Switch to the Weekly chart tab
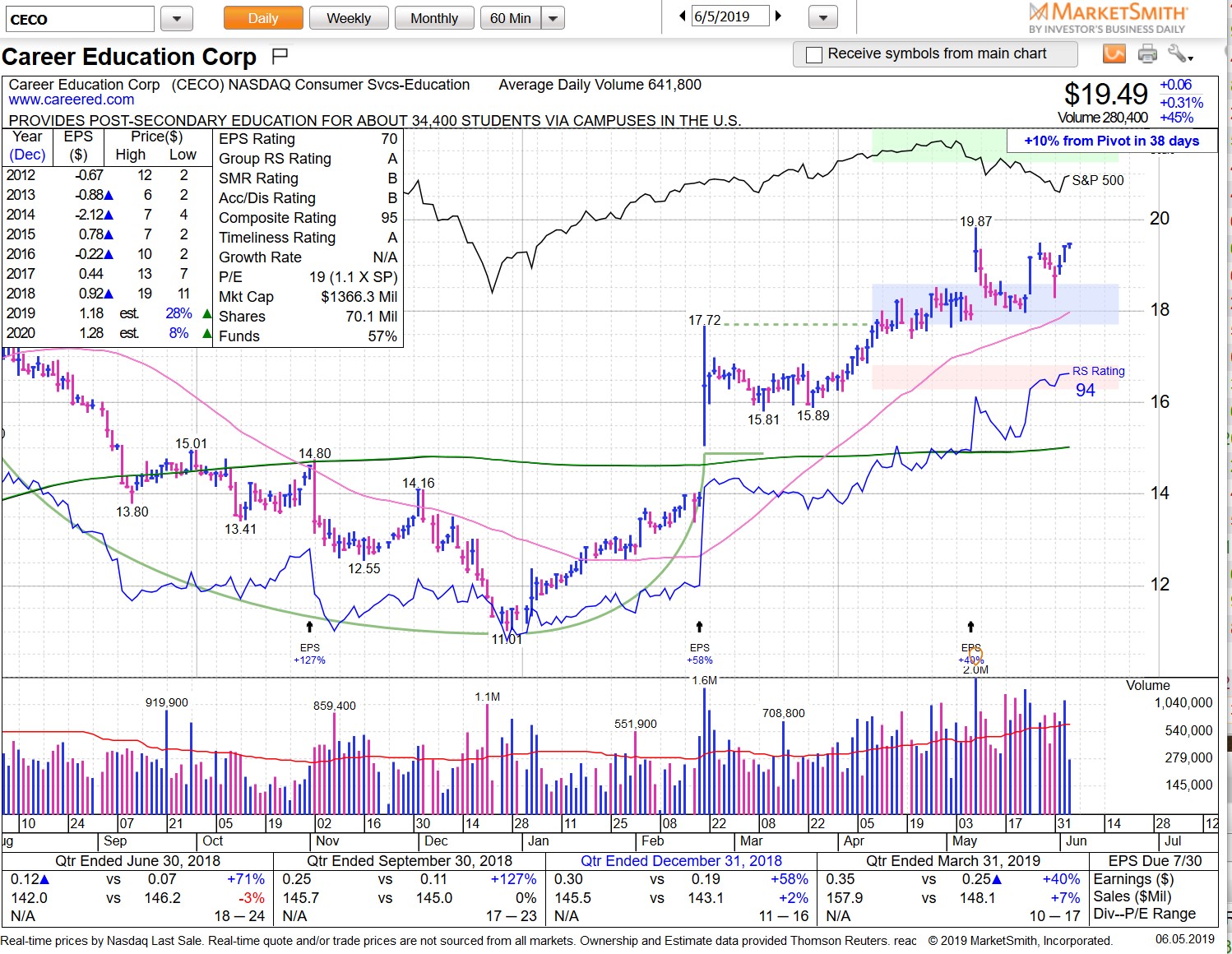Image resolution: width=1232 pixels, height=954 pixels. [349, 17]
